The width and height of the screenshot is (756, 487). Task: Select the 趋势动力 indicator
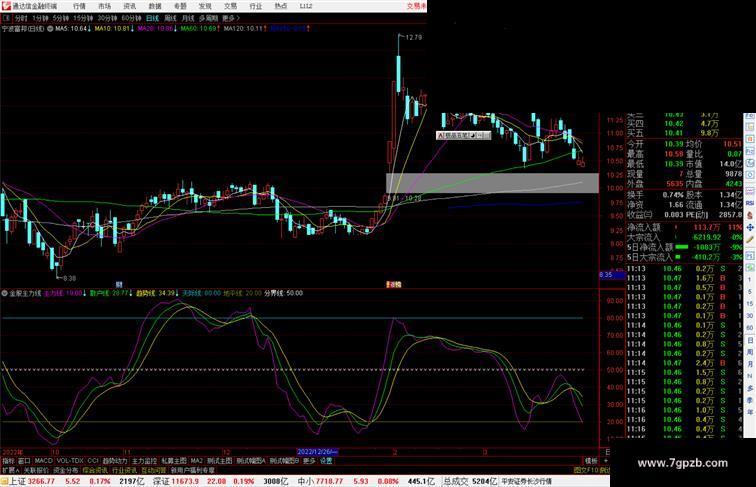115,461
